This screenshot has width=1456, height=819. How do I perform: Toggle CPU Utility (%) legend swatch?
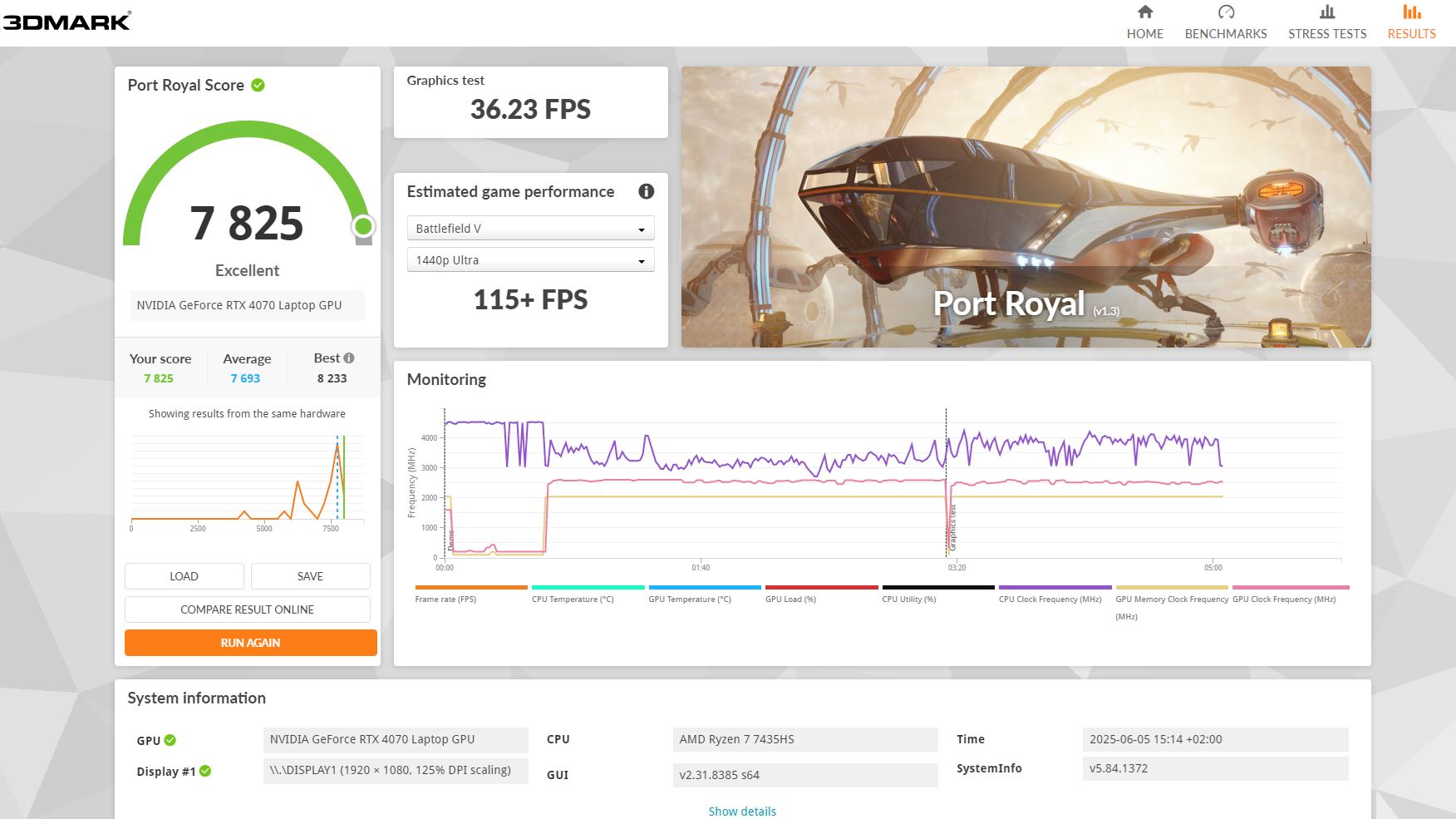(938, 587)
